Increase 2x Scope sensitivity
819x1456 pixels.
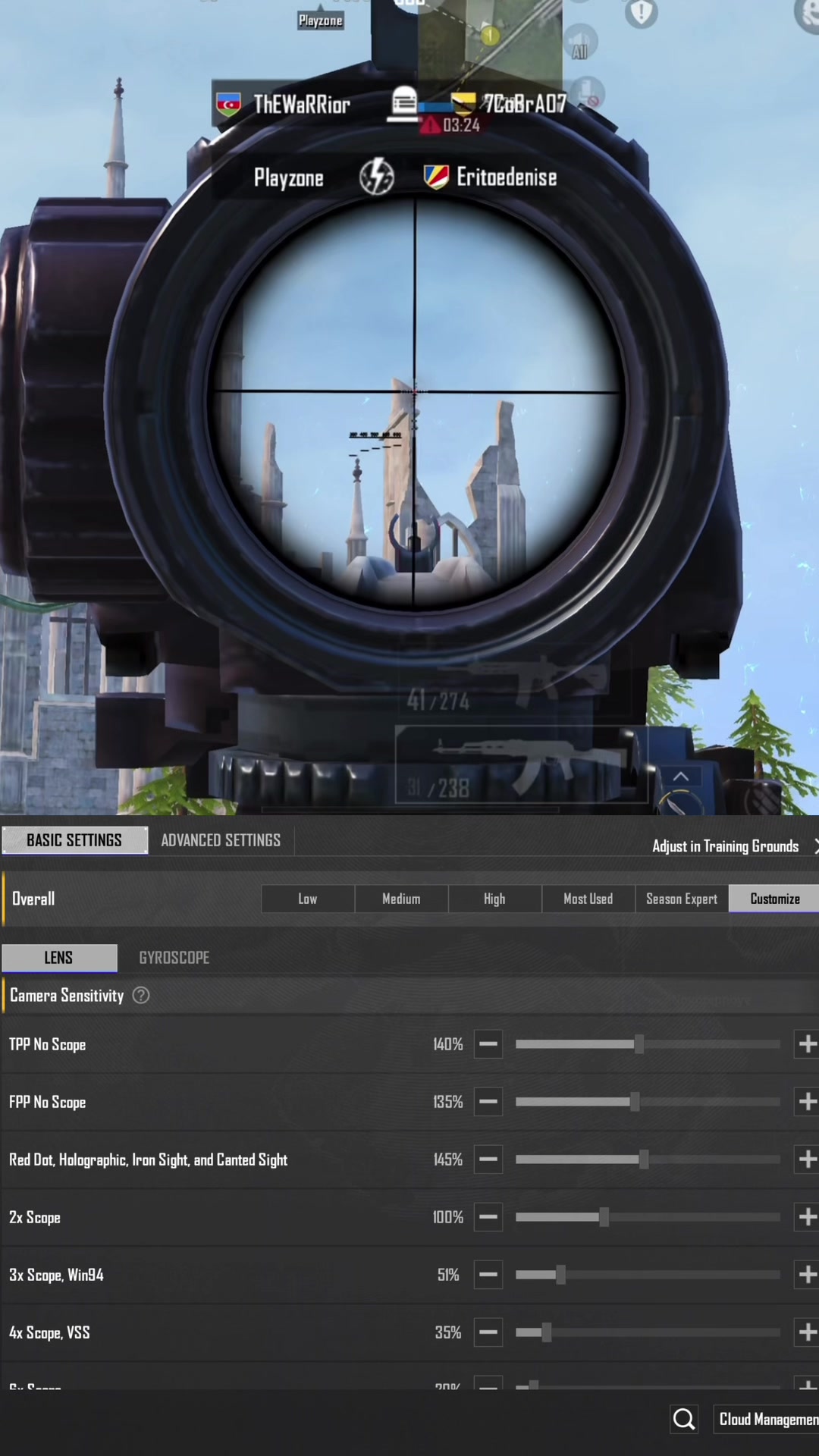coord(807,1217)
